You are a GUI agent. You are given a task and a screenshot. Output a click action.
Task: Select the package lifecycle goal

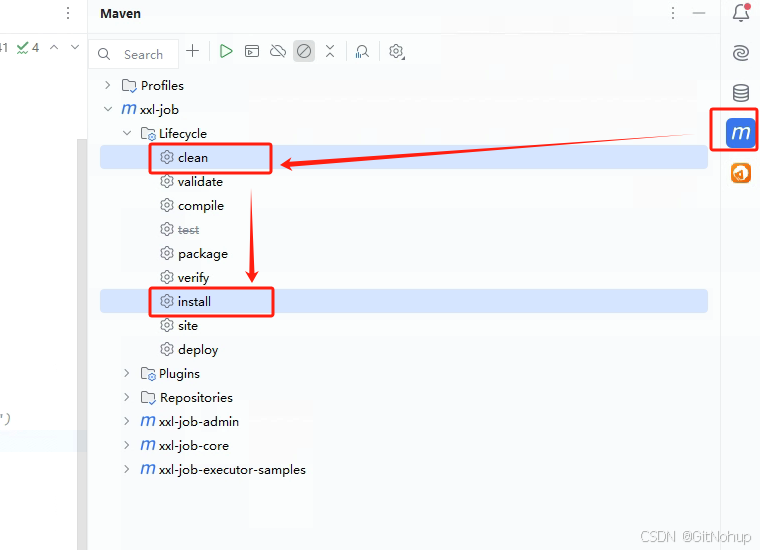(x=404, y=253)
